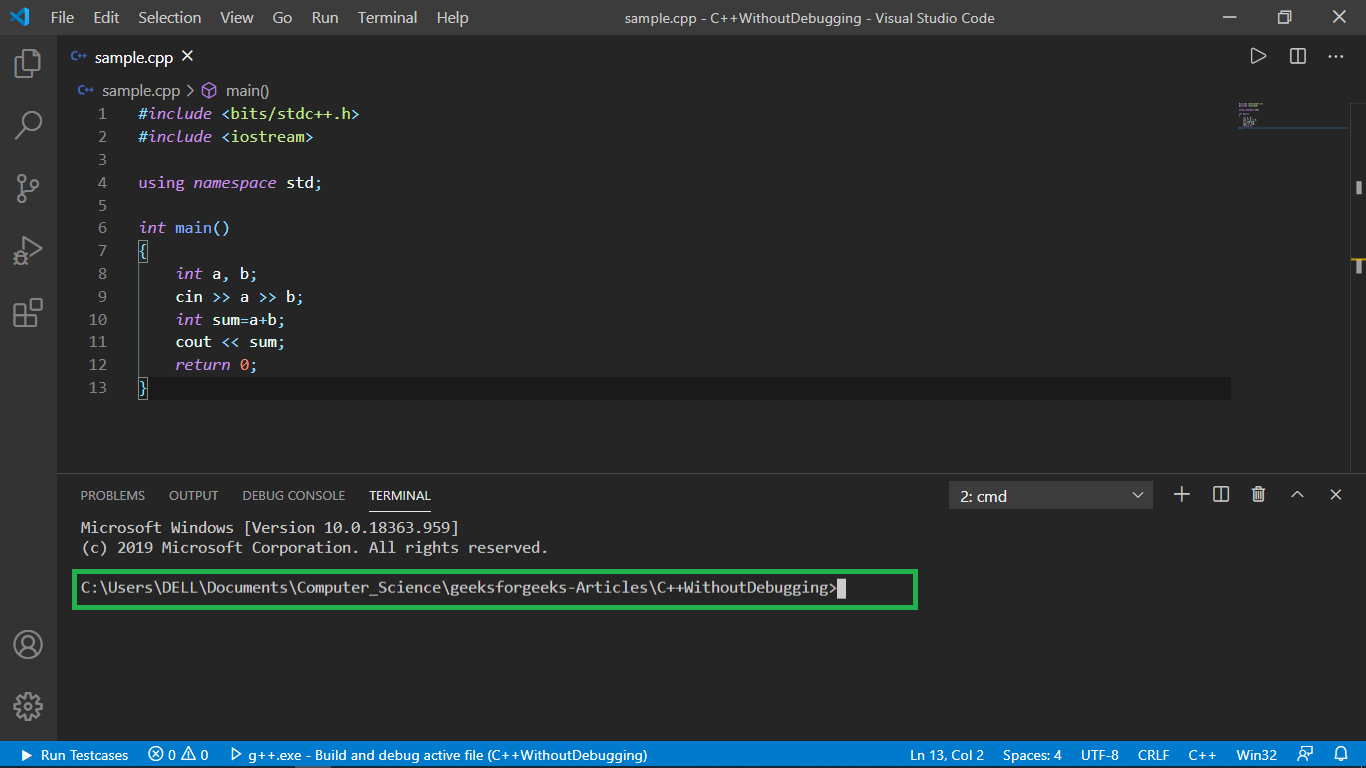The height and width of the screenshot is (768, 1366).
Task: Open the editor More Actions ellipsis
Action: [x=1336, y=57]
